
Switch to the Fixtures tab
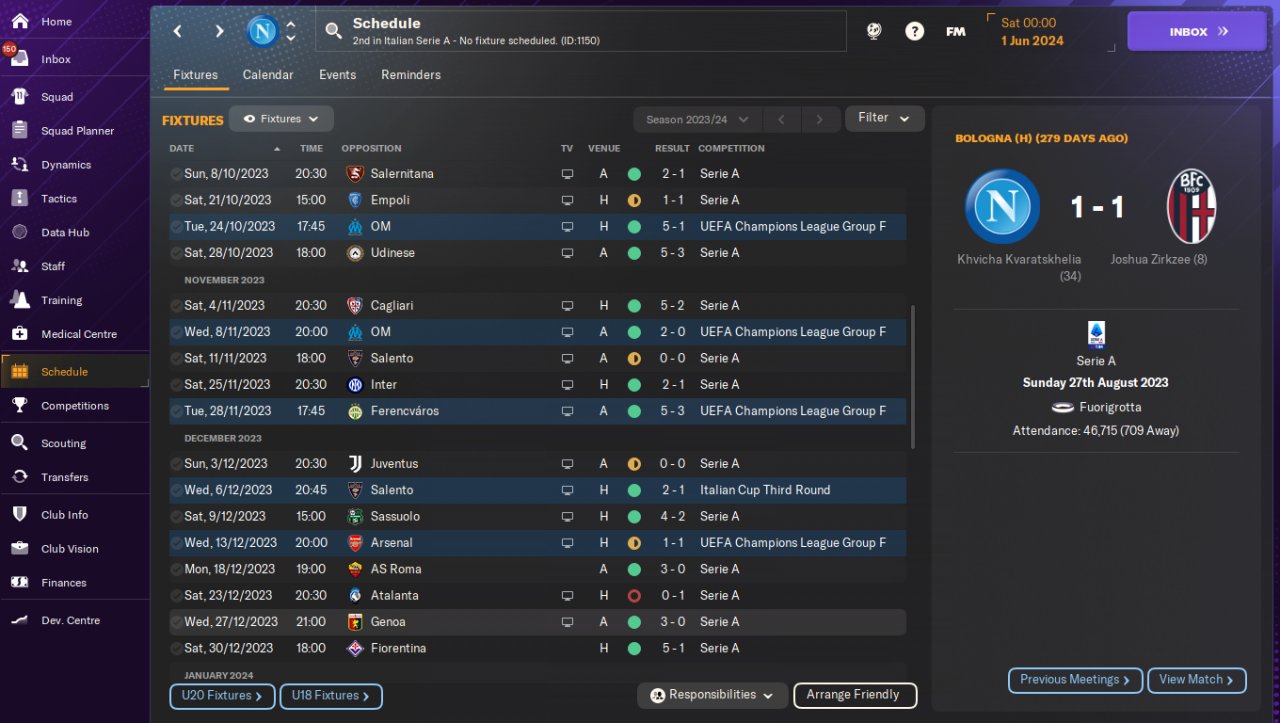point(195,75)
